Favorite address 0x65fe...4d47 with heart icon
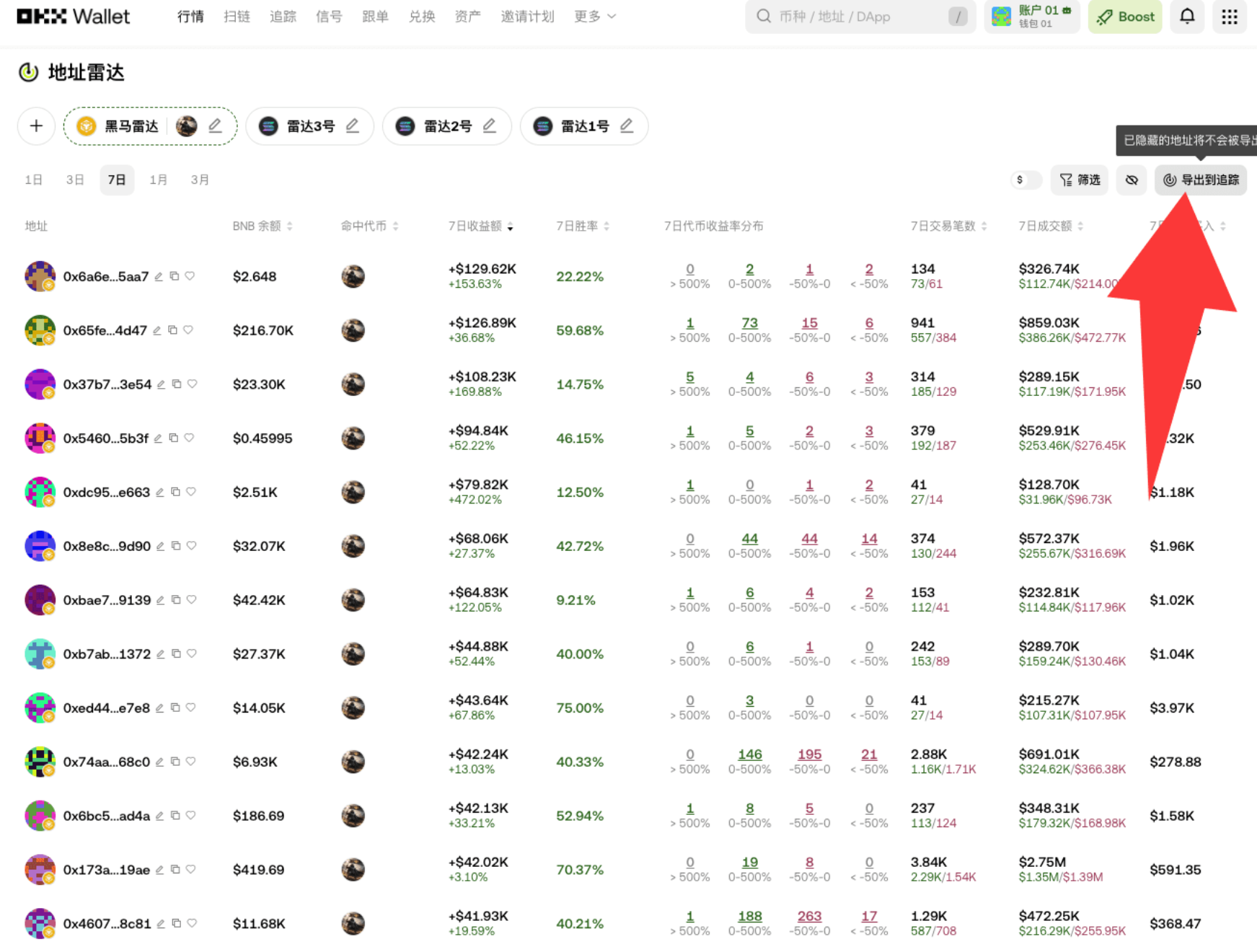The height and width of the screenshot is (952, 1257). tap(188, 330)
